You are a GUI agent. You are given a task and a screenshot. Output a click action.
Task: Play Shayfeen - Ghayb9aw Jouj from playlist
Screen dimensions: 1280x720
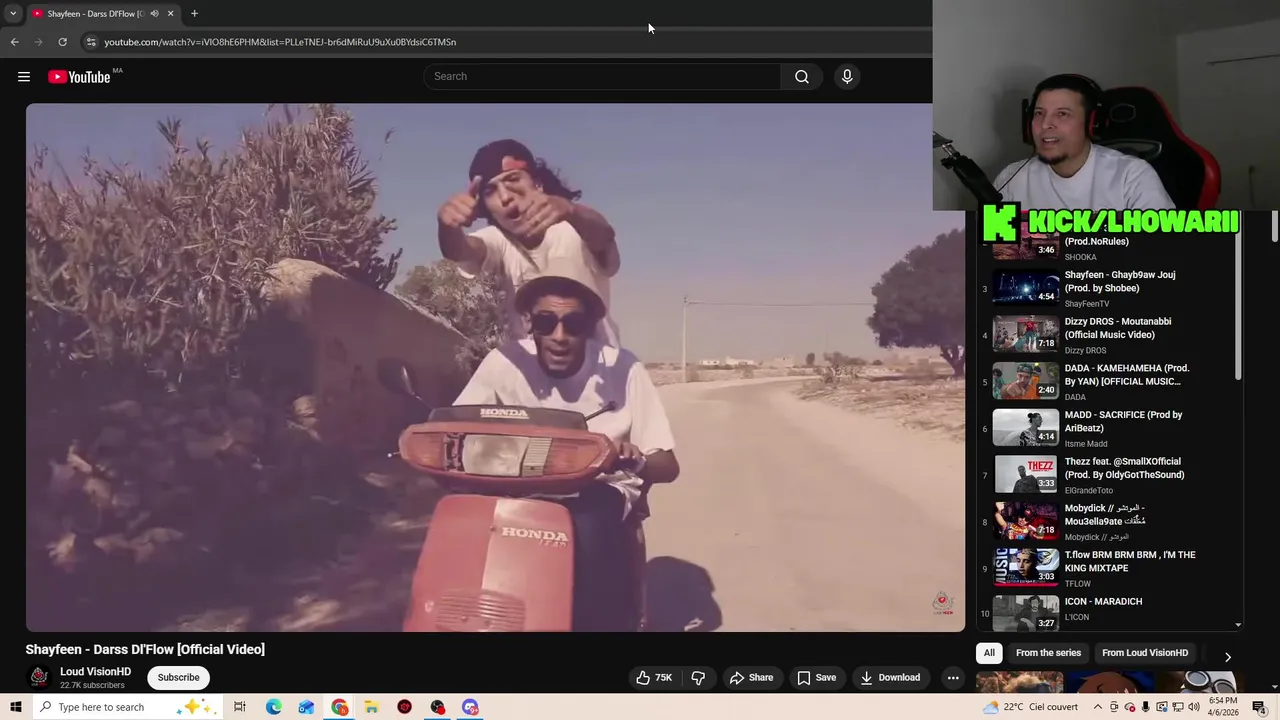pos(1108,288)
